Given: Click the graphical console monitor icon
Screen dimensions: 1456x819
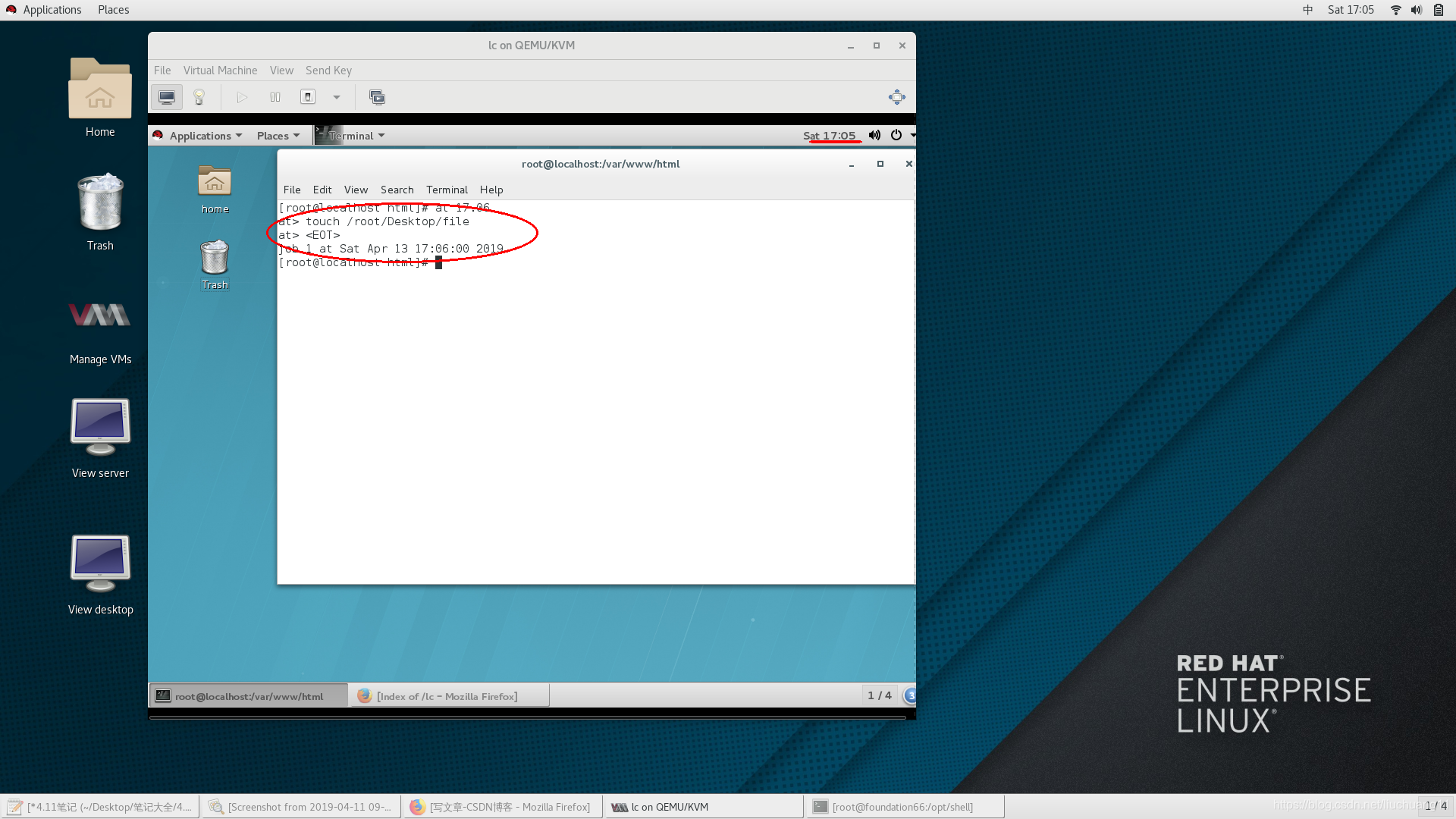Looking at the screenshot, I should [x=167, y=97].
